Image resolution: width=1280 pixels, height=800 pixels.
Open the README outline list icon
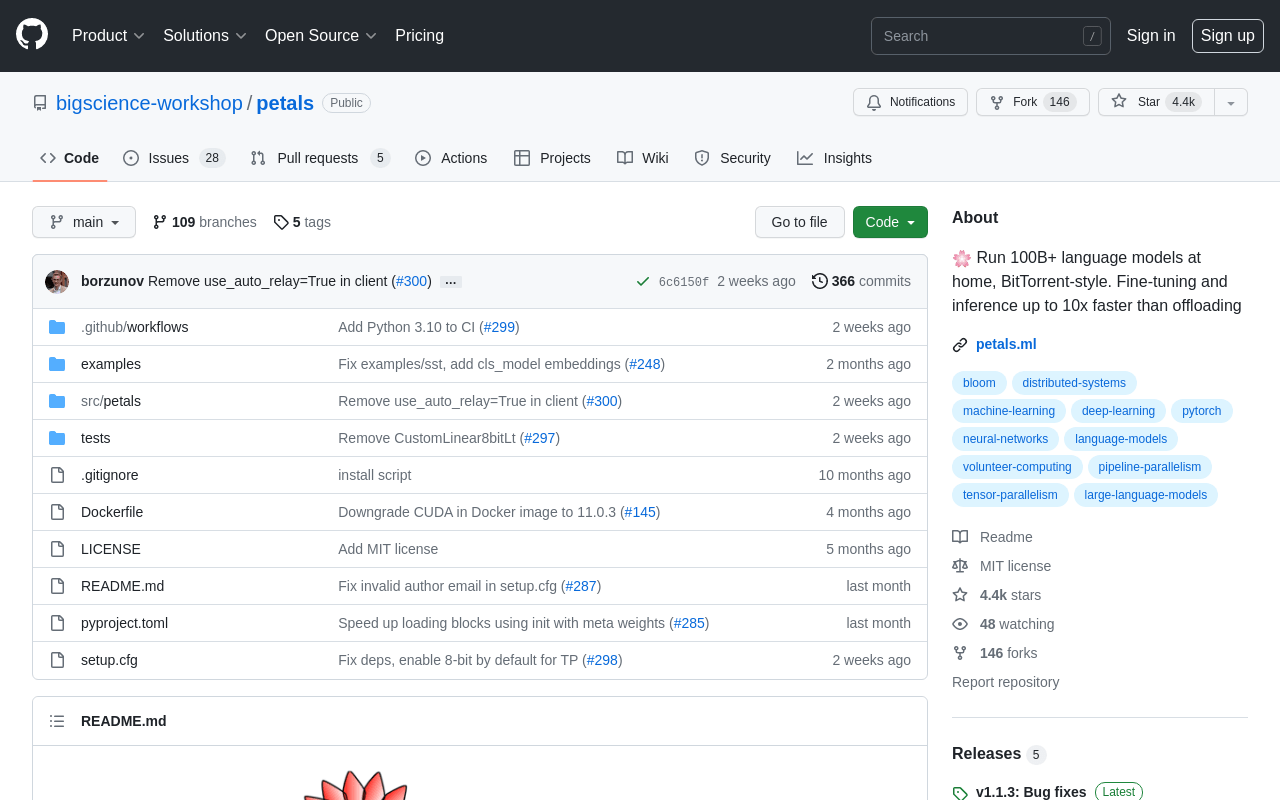tap(57, 721)
